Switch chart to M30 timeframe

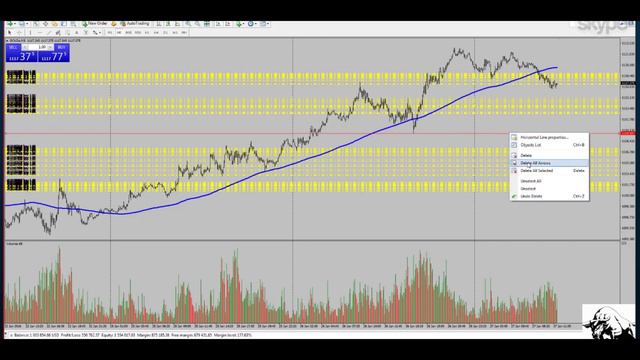[x=138, y=32]
